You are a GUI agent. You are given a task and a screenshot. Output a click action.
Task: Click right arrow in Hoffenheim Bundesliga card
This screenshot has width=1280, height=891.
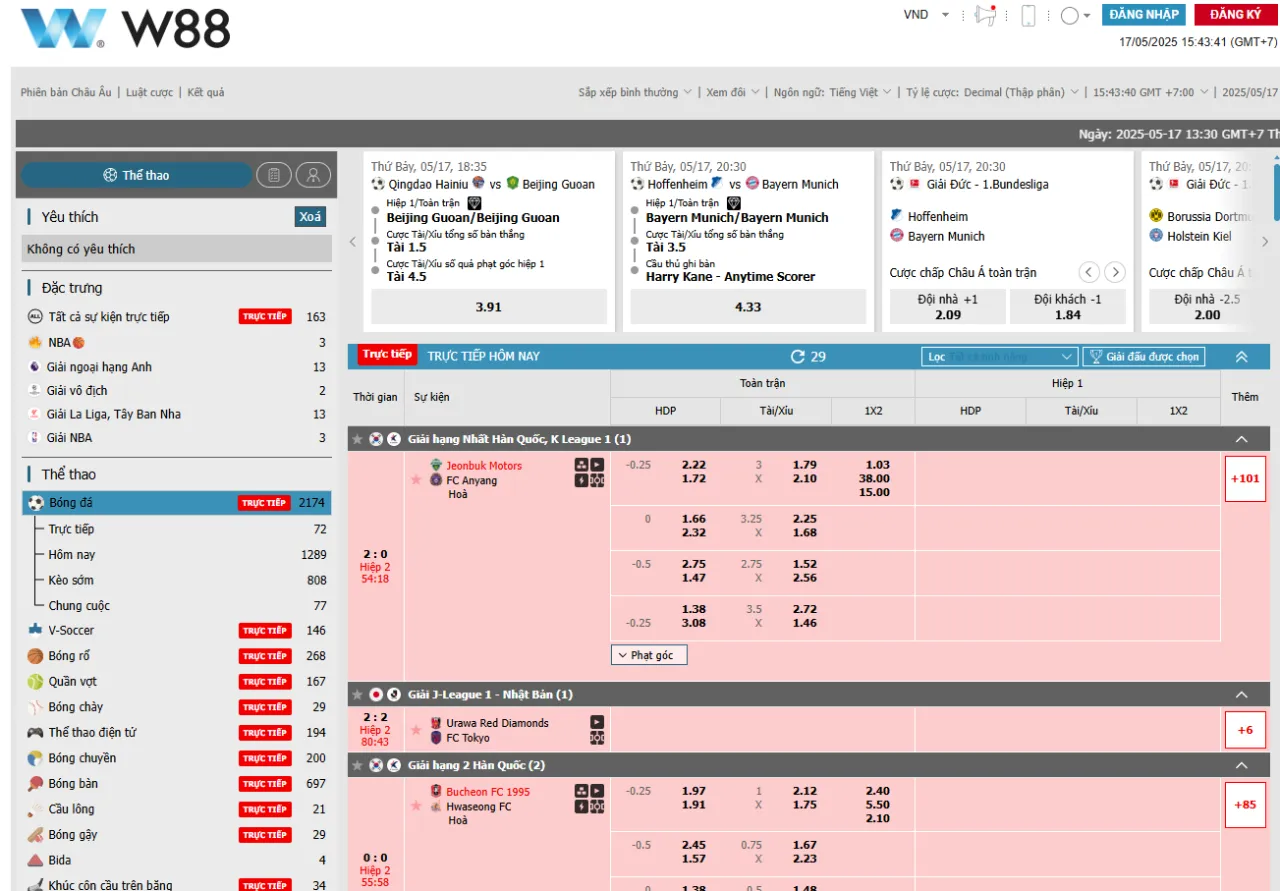tap(1115, 272)
